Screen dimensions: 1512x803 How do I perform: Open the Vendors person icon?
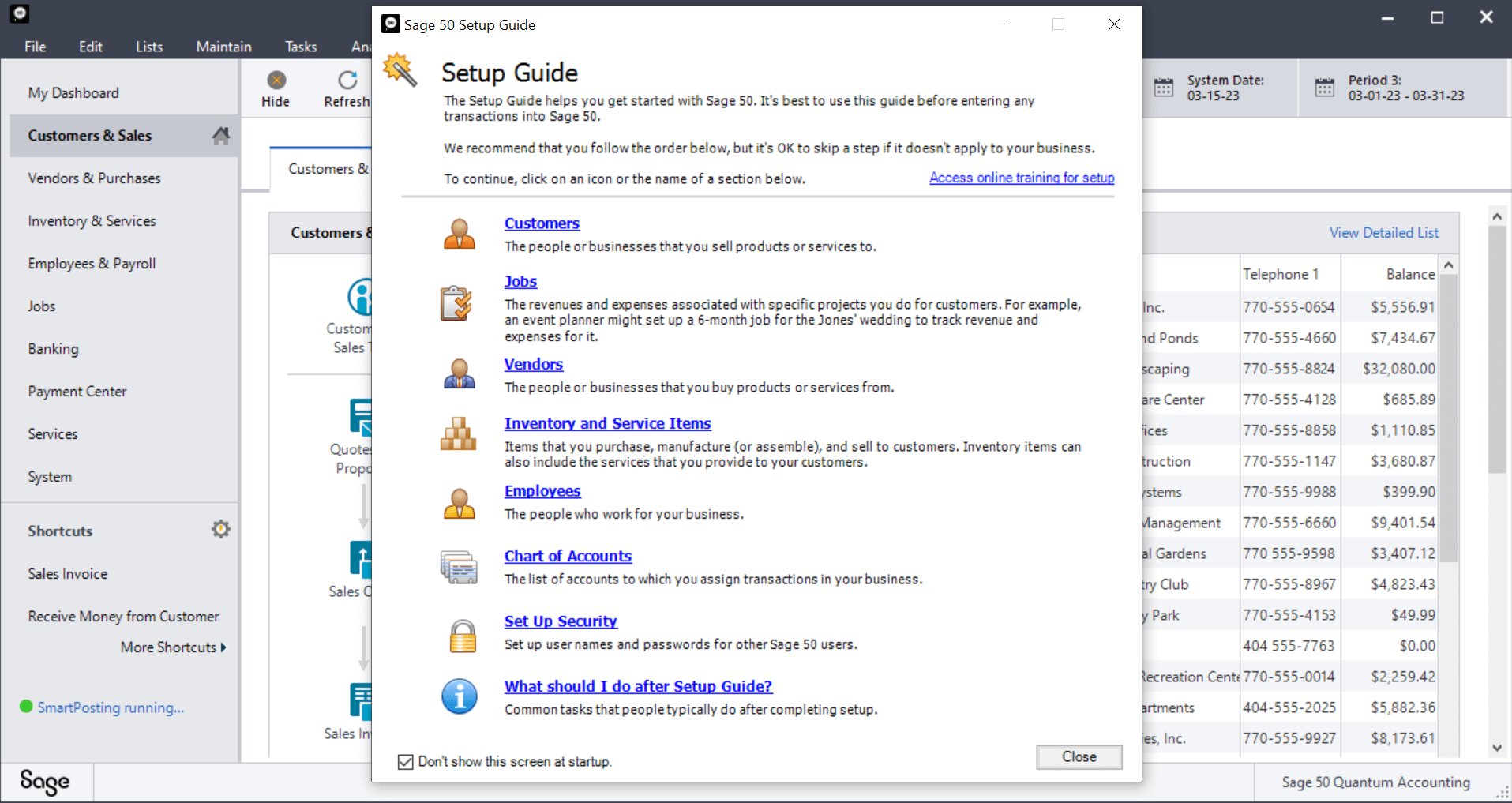pos(459,374)
